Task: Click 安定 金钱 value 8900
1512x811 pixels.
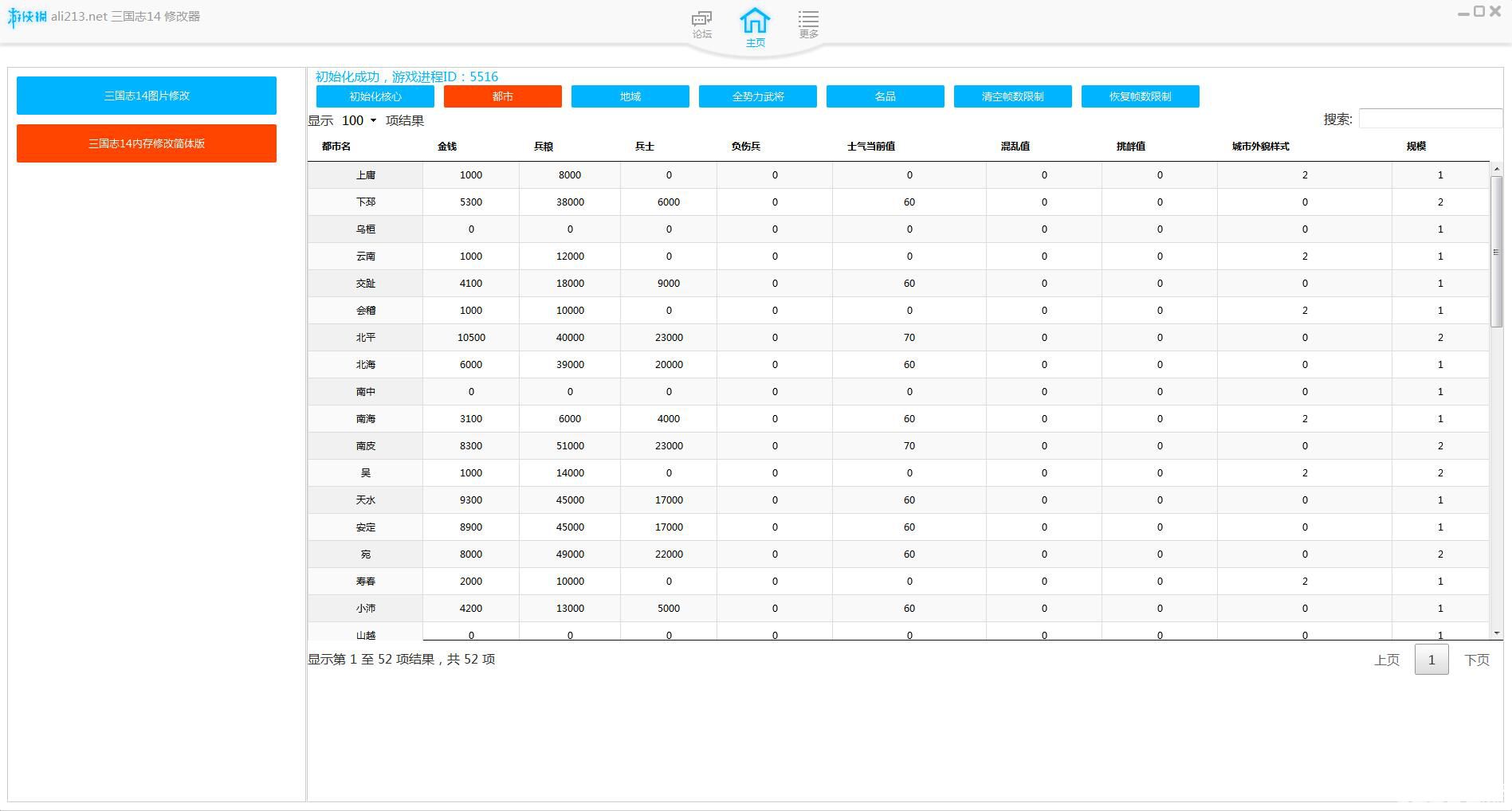Action: (x=471, y=527)
